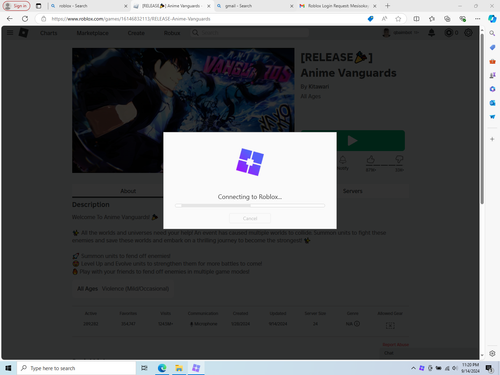500x375 pixels.
Task: Open Roblox from the taskbar
Action: click(x=196, y=368)
